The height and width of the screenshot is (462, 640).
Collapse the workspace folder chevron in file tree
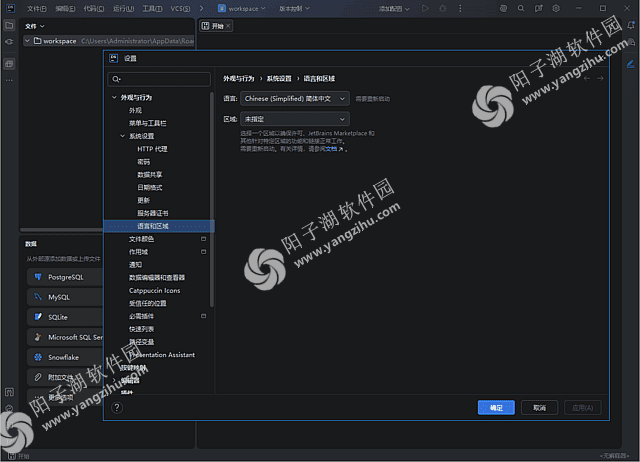(27, 41)
